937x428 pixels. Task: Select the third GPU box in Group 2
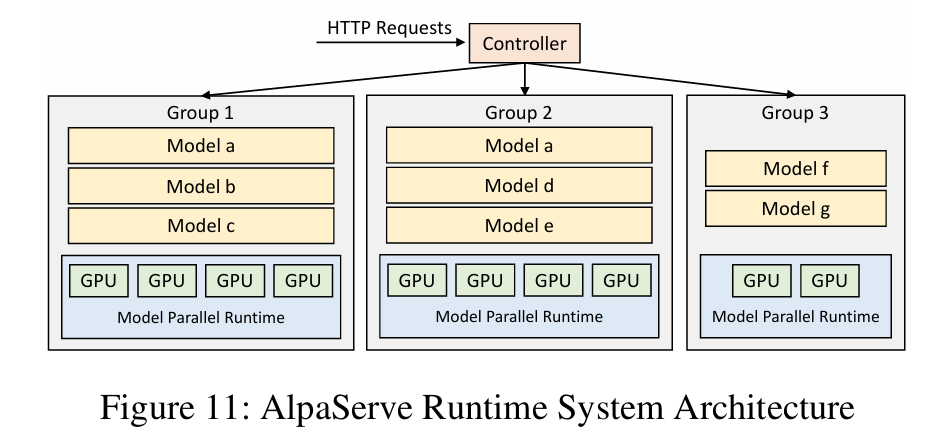point(553,280)
